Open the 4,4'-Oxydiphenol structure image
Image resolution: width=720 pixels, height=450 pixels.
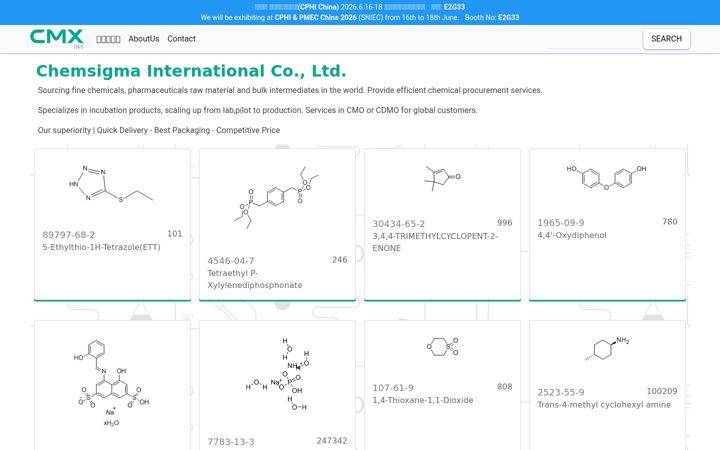coord(607,177)
